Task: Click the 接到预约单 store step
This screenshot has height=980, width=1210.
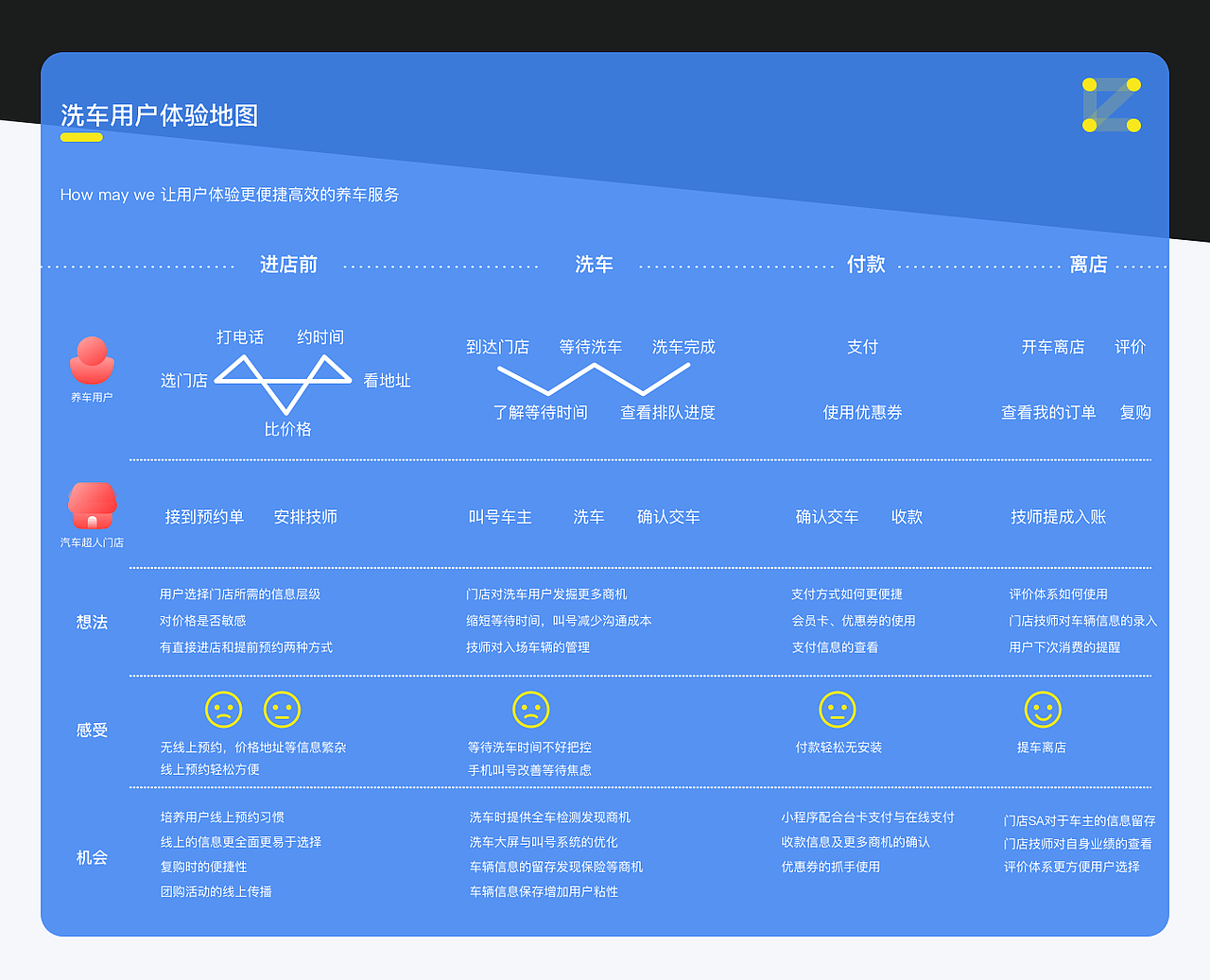Action: pyautogui.click(x=204, y=517)
